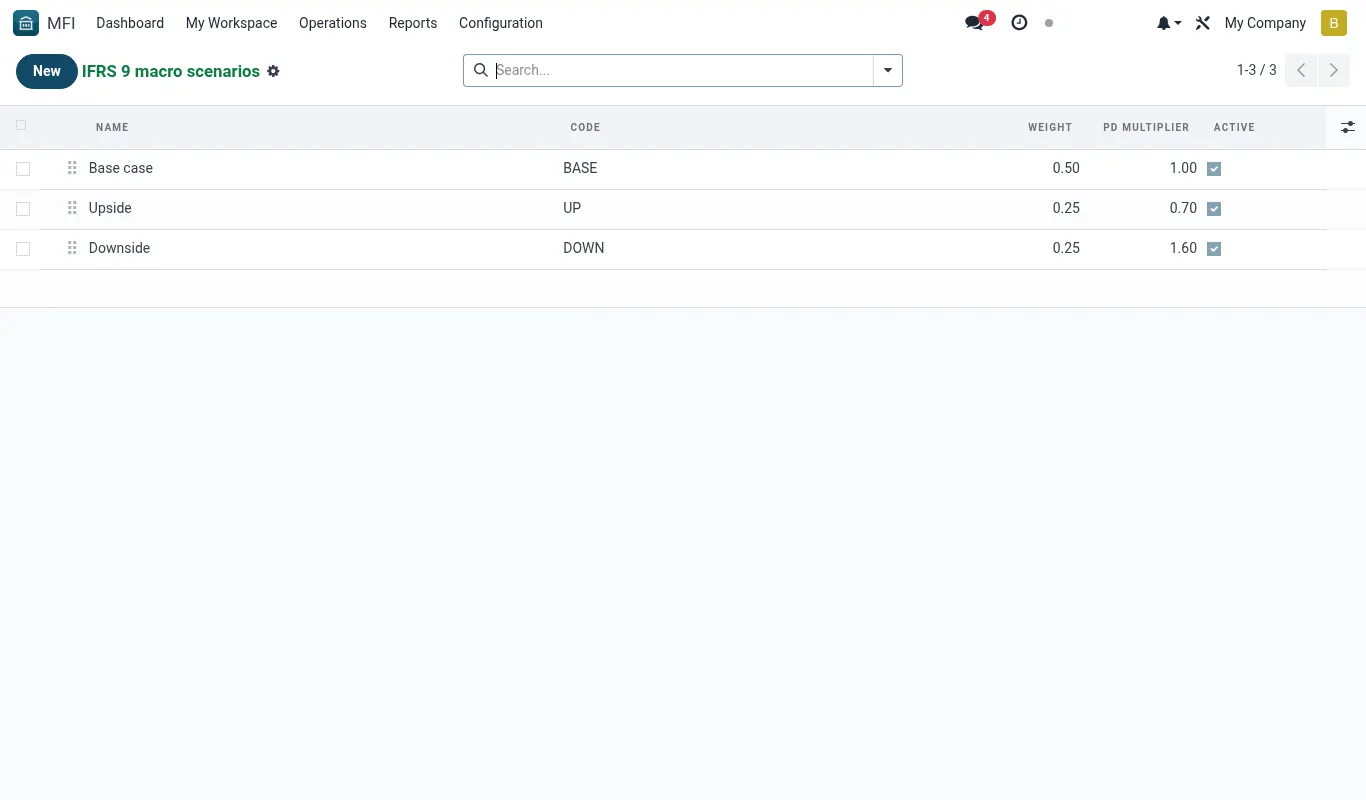This screenshot has height=800, width=1366.
Task: Open the notification bell dropdown
Action: (1169, 23)
